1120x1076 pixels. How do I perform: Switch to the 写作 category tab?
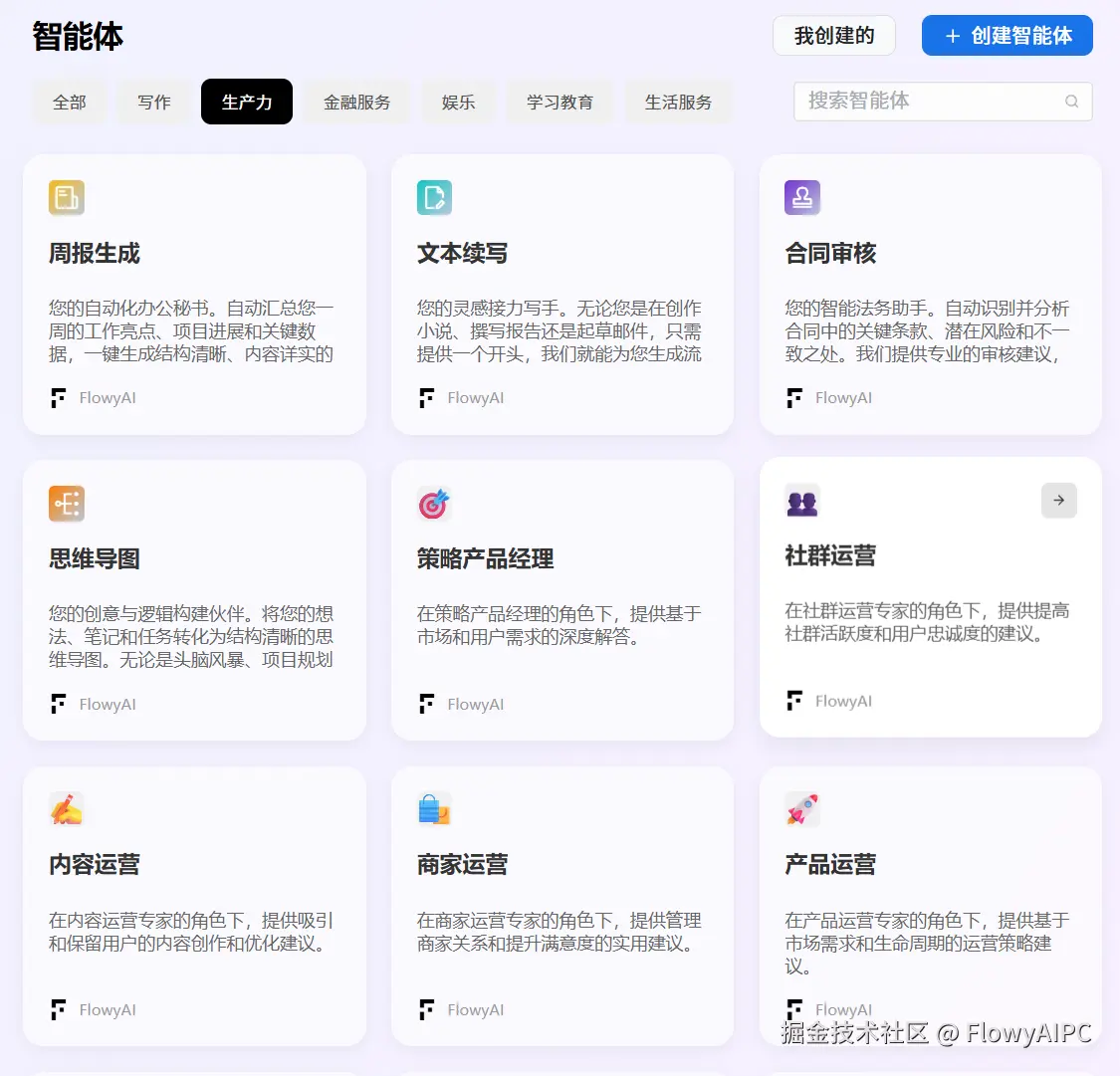tap(154, 103)
